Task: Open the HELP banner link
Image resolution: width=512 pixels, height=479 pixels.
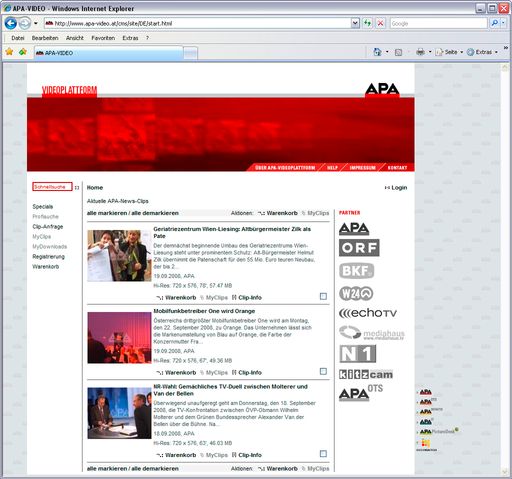Action: click(x=332, y=168)
